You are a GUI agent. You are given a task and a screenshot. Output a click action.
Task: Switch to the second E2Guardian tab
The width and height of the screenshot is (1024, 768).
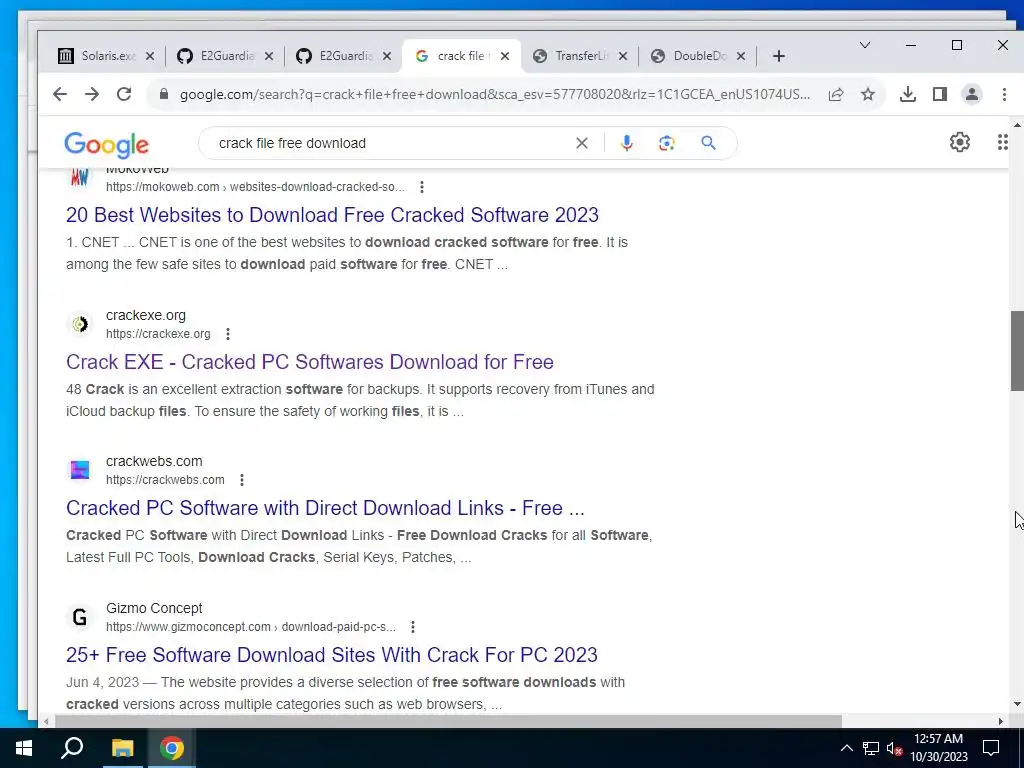click(344, 56)
